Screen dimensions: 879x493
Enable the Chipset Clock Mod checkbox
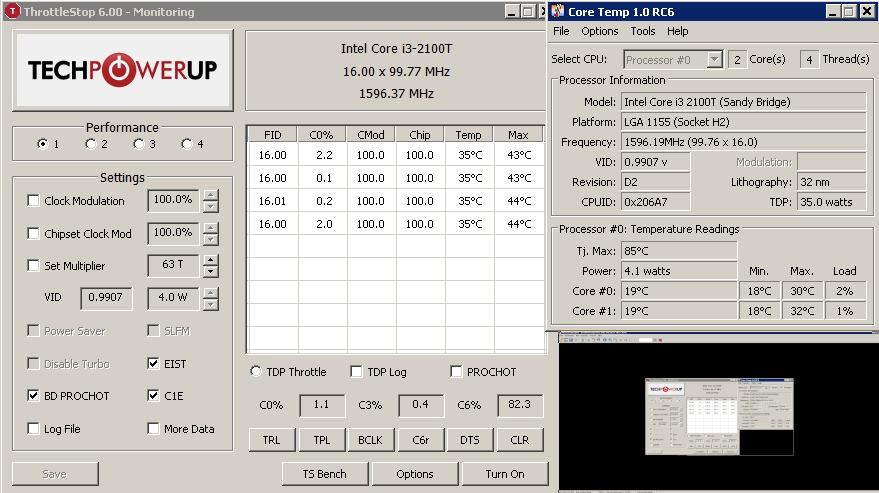click(33, 233)
